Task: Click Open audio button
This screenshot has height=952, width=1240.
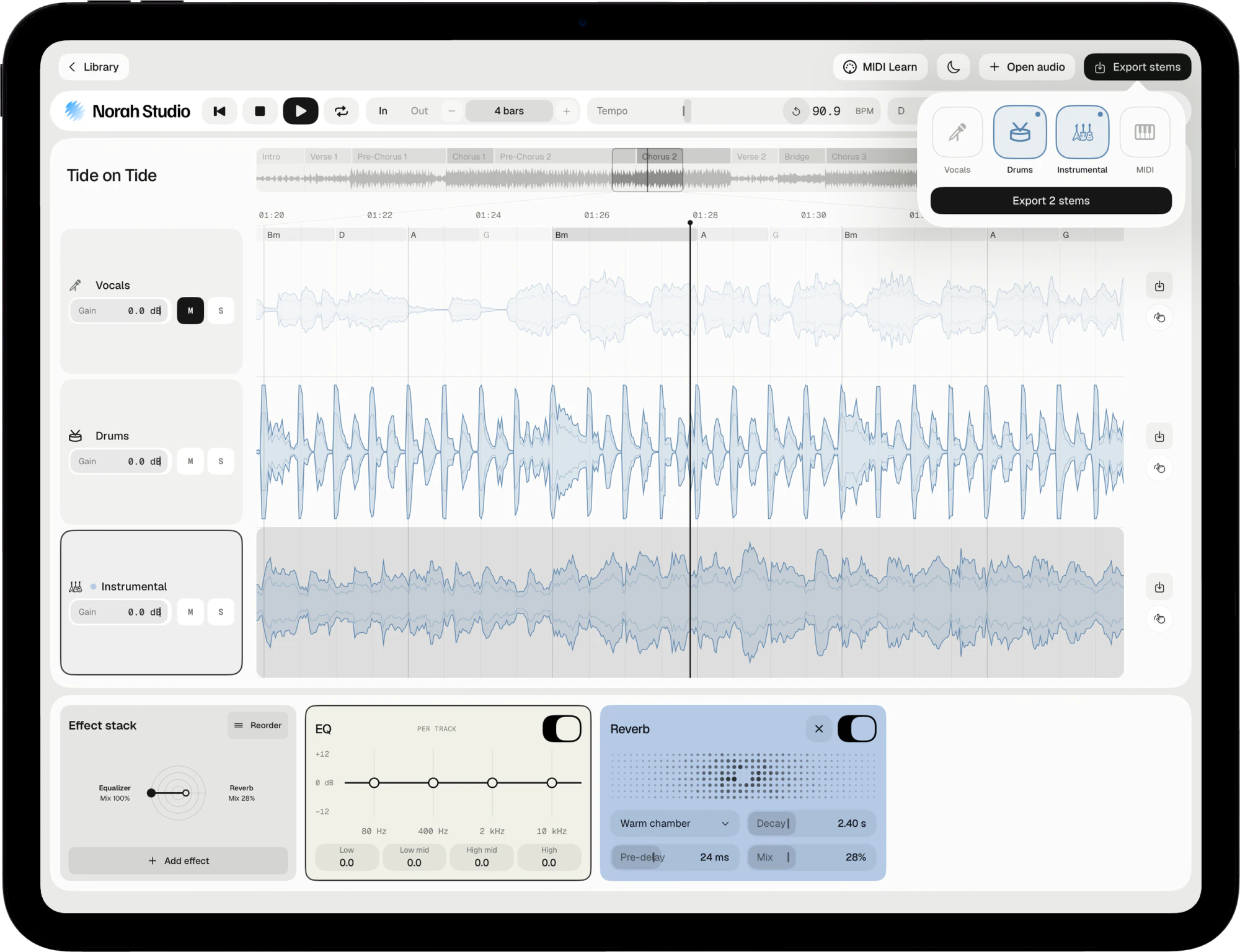Action: (1027, 67)
